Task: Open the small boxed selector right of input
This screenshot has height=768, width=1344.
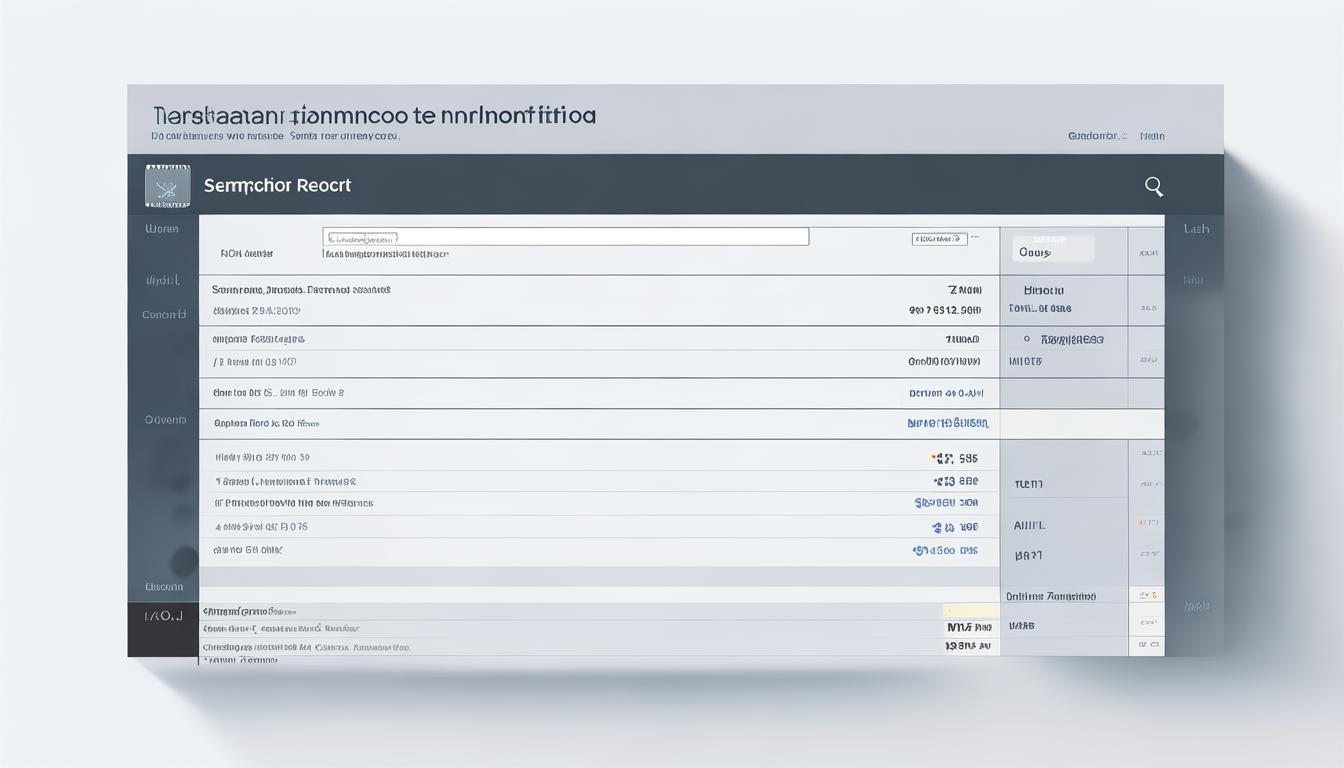Action: (x=939, y=239)
